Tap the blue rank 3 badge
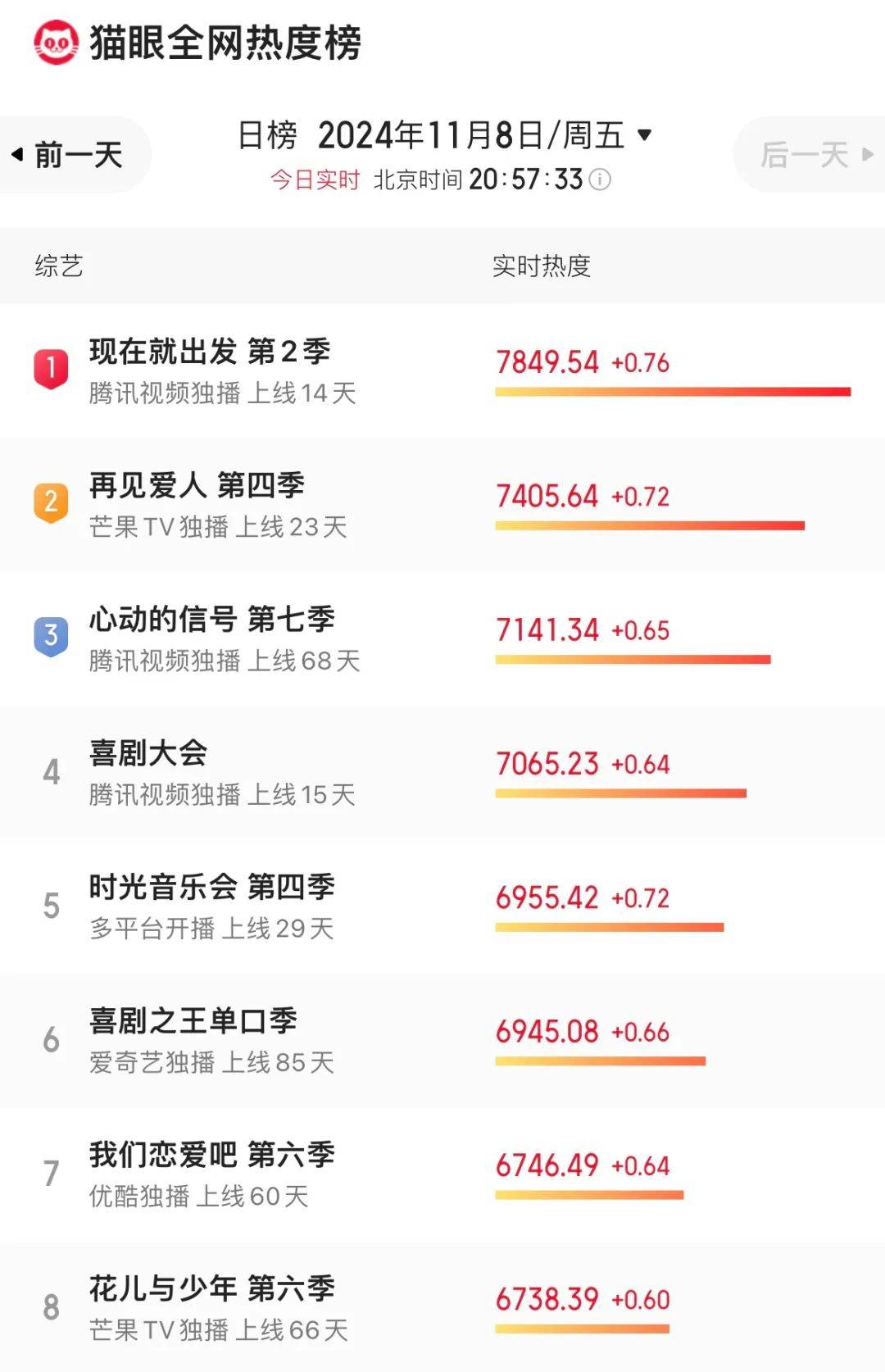885x1372 pixels. coord(51,635)
